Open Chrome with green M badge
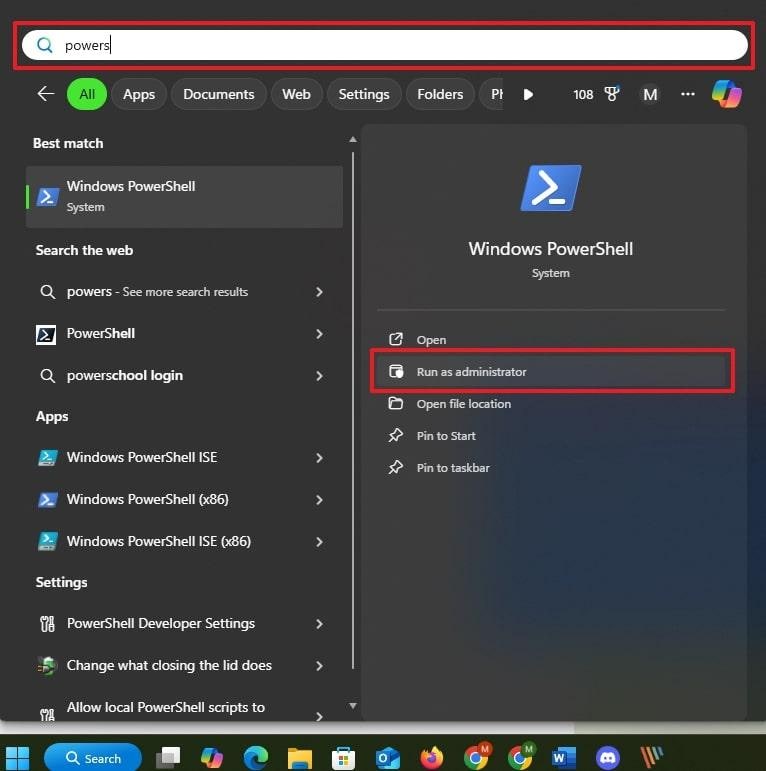The image size is (766, 771). pyautogui.click(x=521, y=756)
